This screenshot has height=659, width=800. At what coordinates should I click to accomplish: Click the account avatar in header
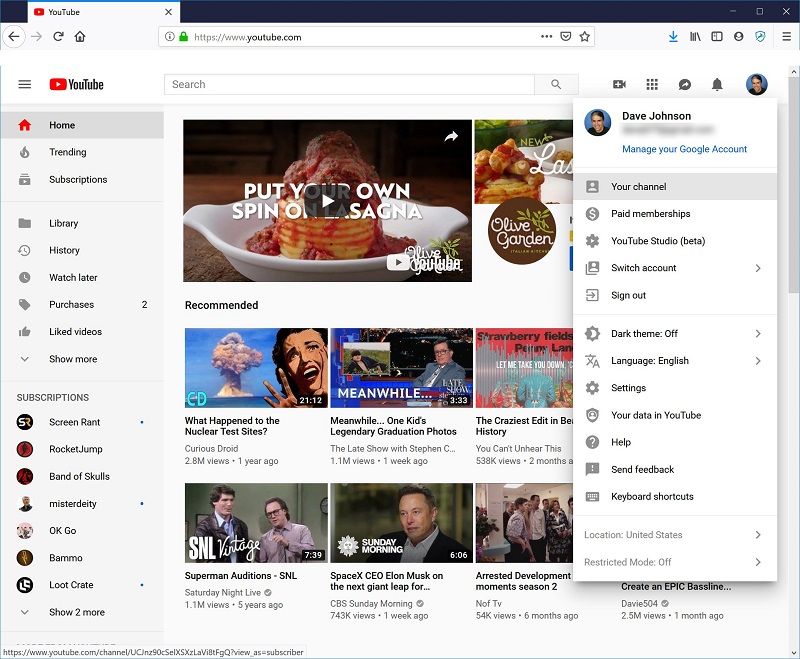click(757, 84)
